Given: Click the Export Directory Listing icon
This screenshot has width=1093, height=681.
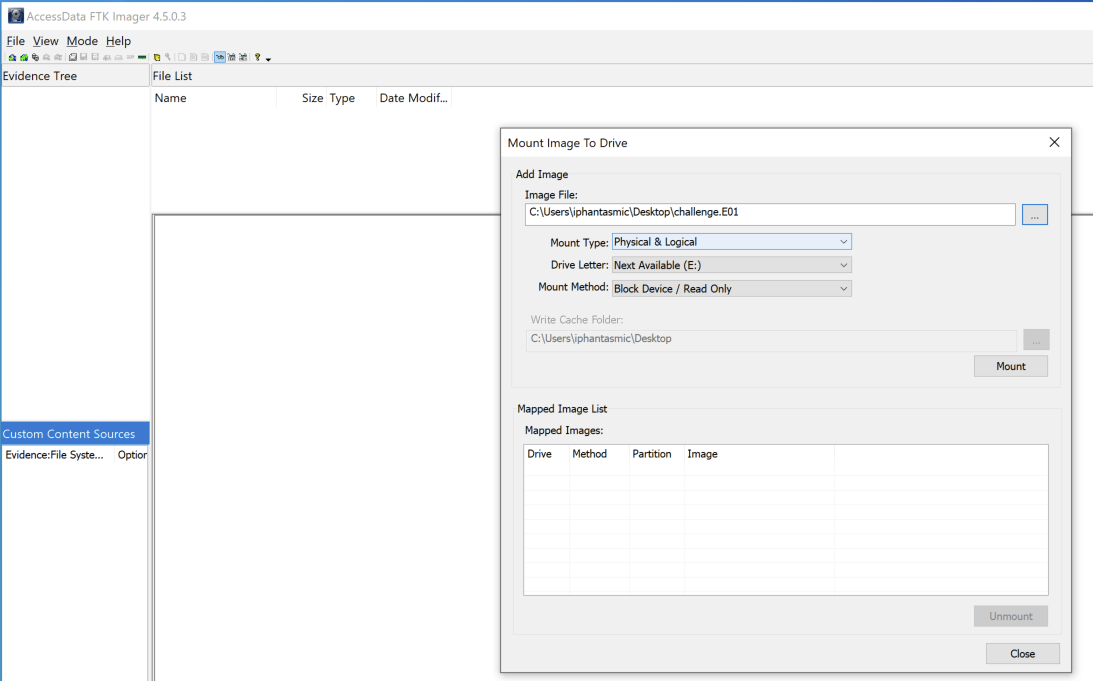Looking at the screenshot, I should point(205,57).
